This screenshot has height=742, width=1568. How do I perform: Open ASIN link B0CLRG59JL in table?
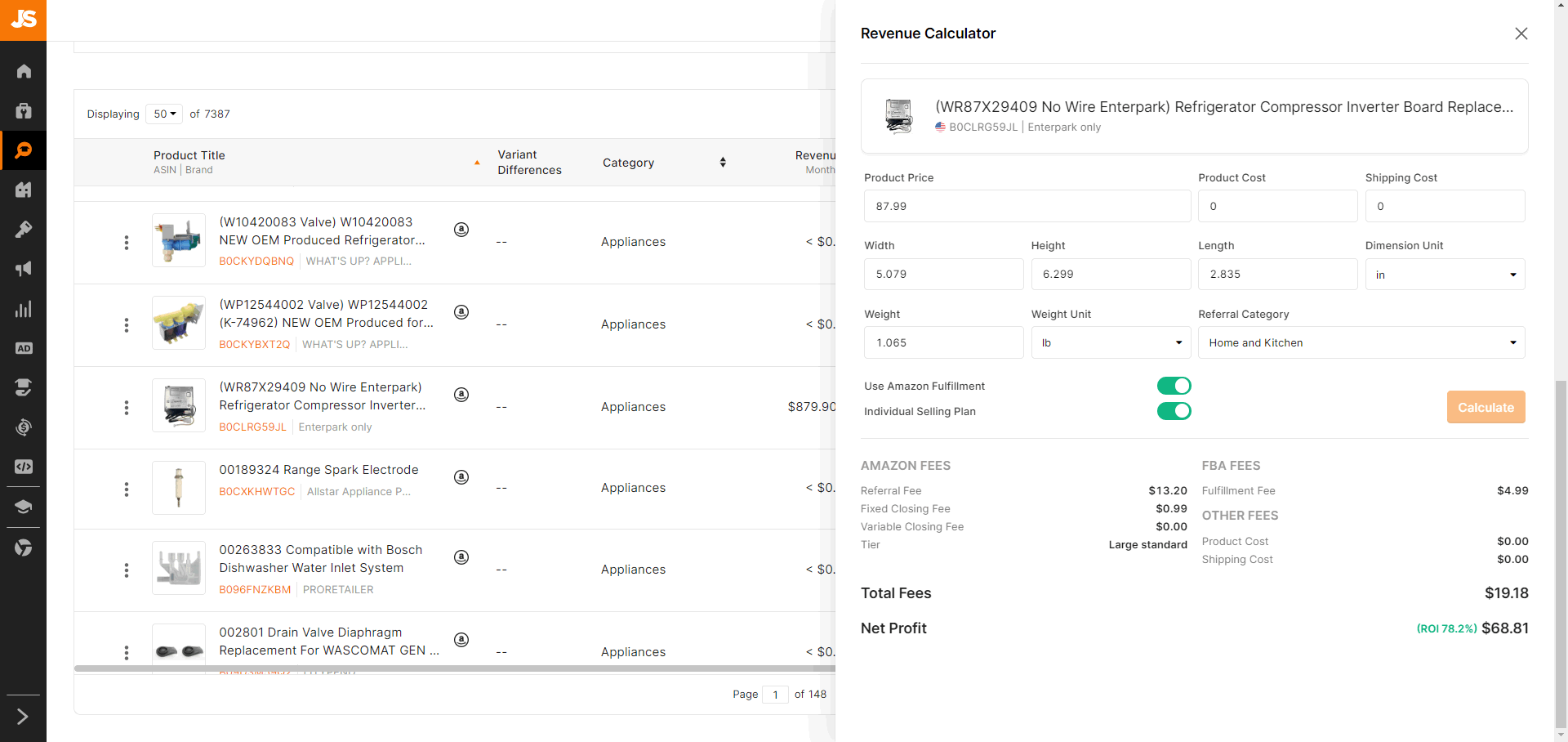click(253, 427)
